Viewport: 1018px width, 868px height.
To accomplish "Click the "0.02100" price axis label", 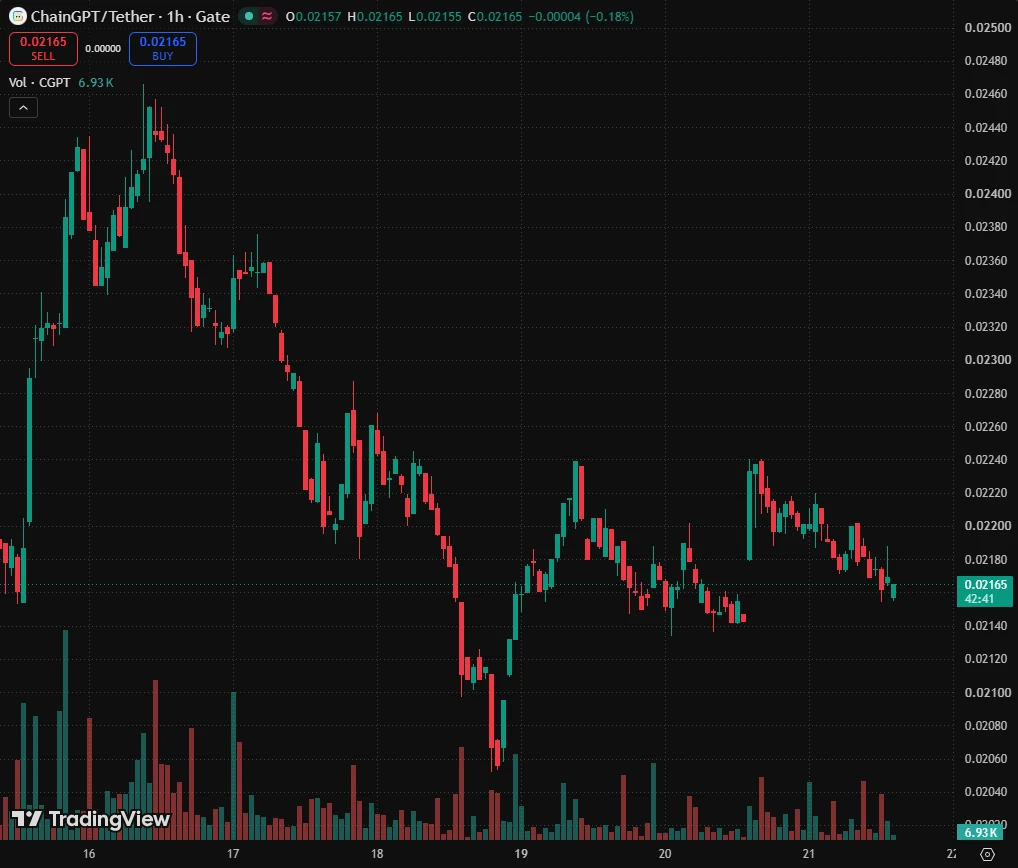I will click(x=987, y=692).
